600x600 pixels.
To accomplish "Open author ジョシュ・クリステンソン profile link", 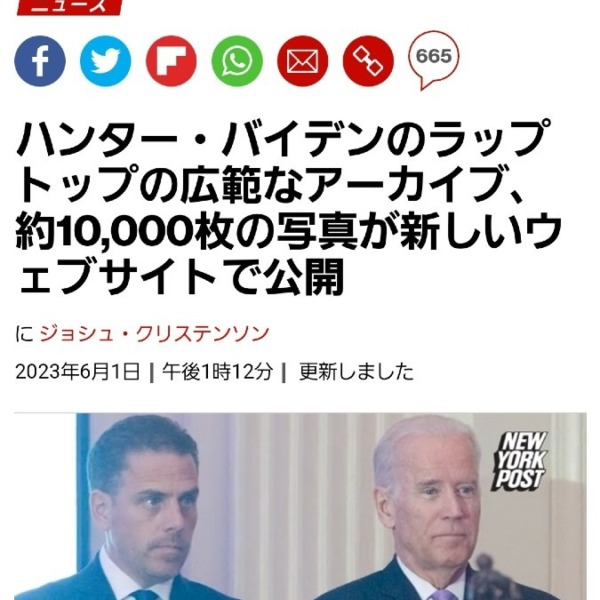I will [x=154, y=334].
